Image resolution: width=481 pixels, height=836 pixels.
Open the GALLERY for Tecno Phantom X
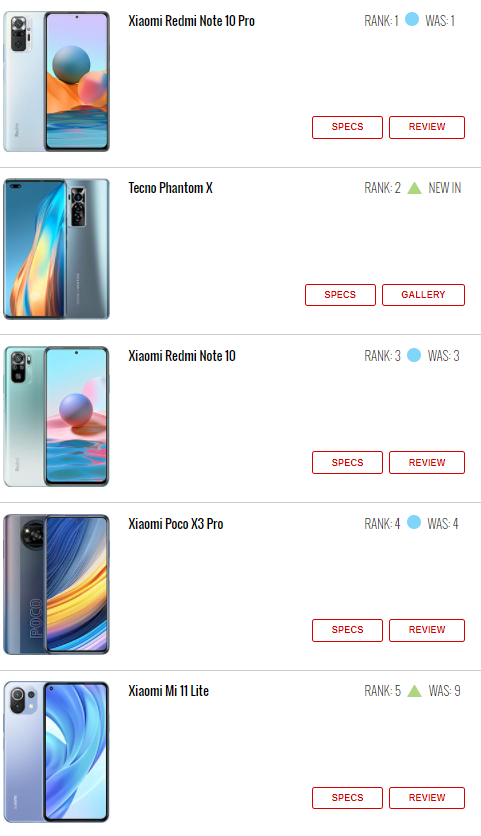click(423, 295)
